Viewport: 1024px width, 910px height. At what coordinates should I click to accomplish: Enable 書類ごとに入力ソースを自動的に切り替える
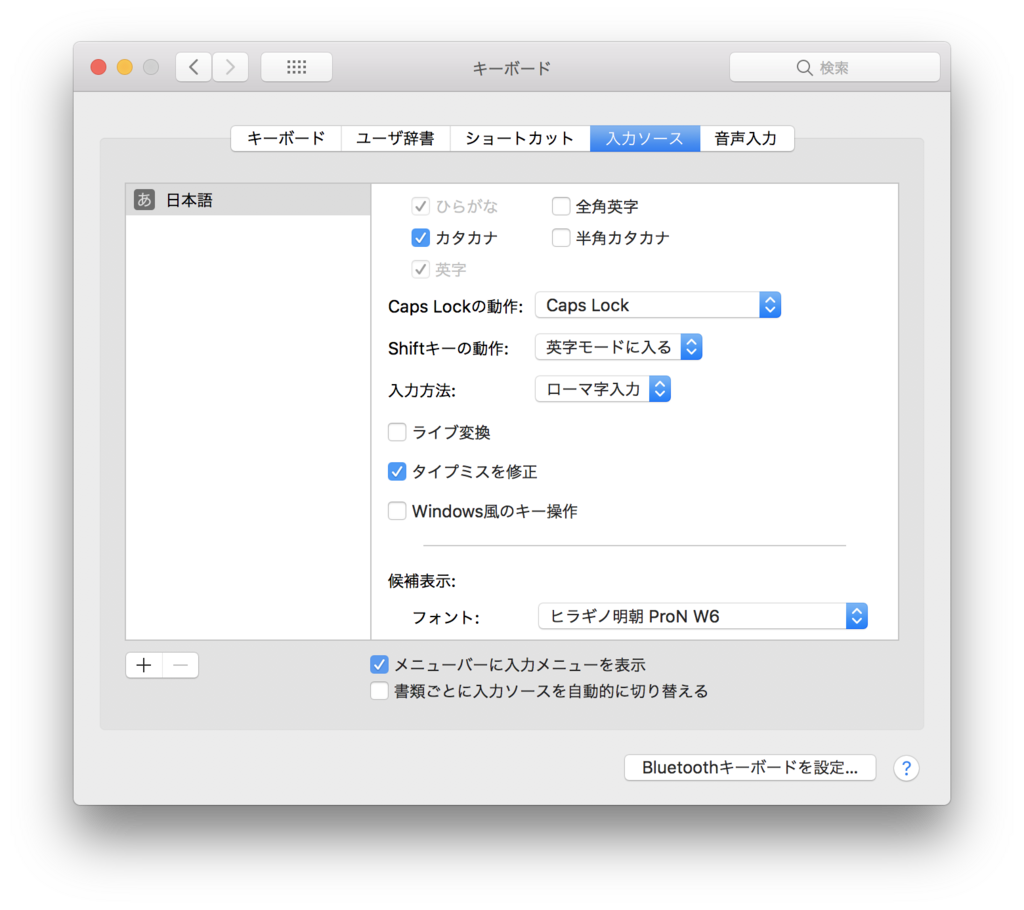pyautogui.click(x=379, y=691)
